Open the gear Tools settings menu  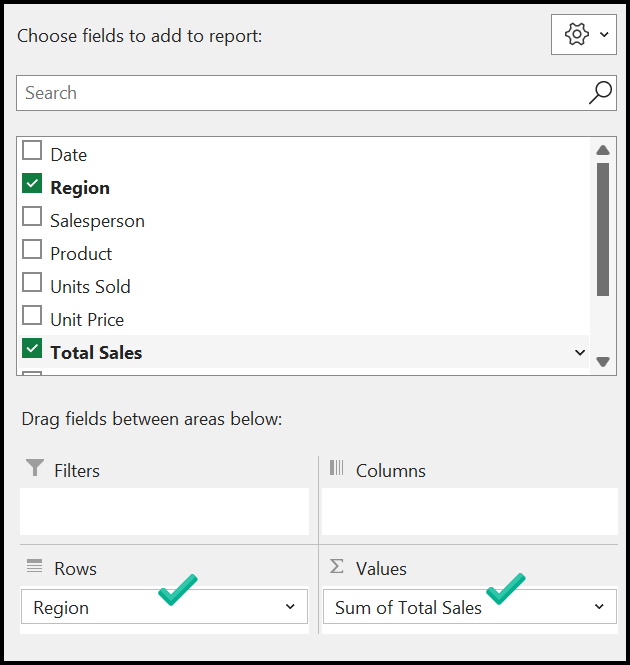tap(584, 35)
